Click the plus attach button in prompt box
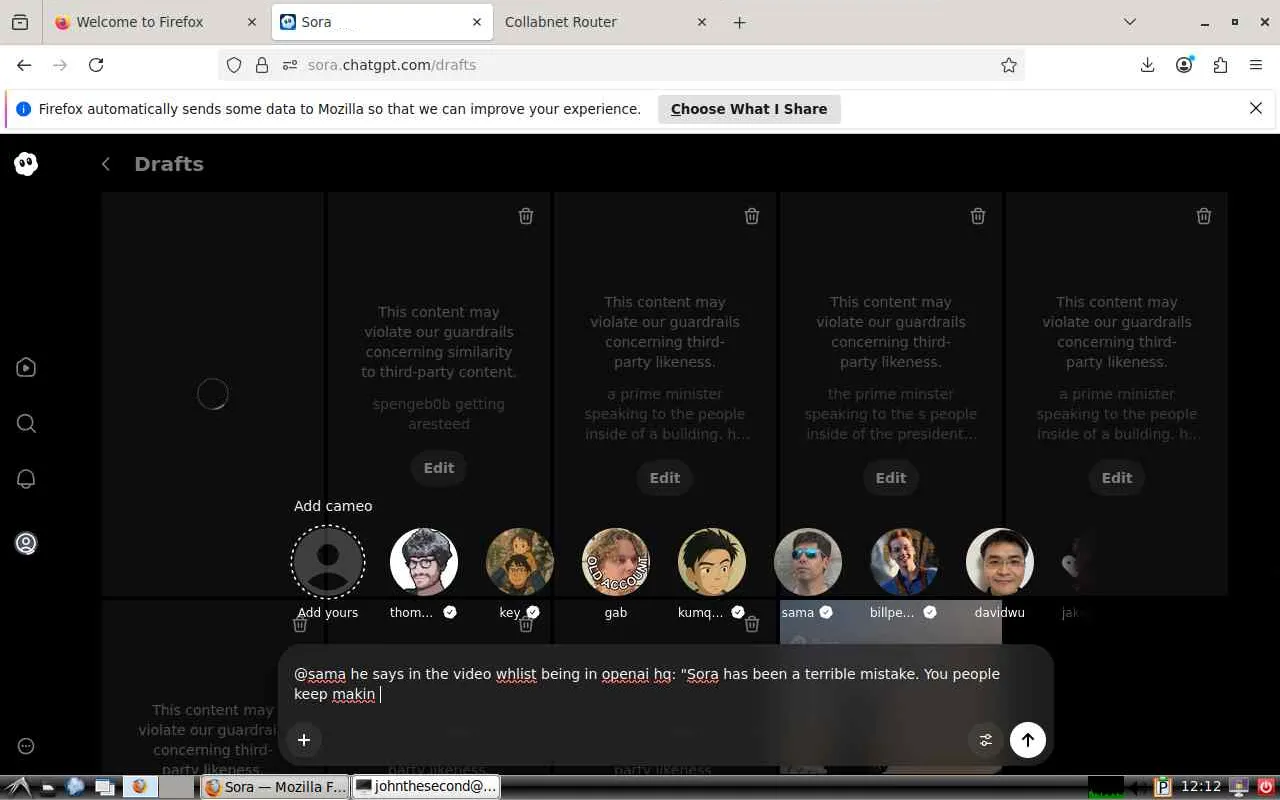Viewport: 1280px width, 800px height. [304, 740]
